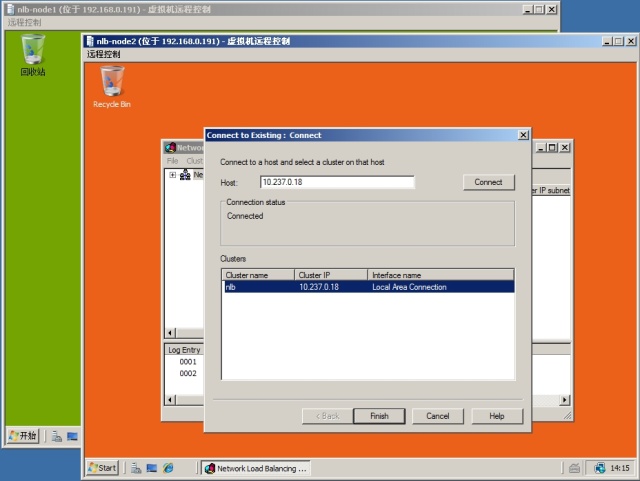Sort by Cluster IP column header
This screenshot has width=640, height=481.
pos(330,274)
